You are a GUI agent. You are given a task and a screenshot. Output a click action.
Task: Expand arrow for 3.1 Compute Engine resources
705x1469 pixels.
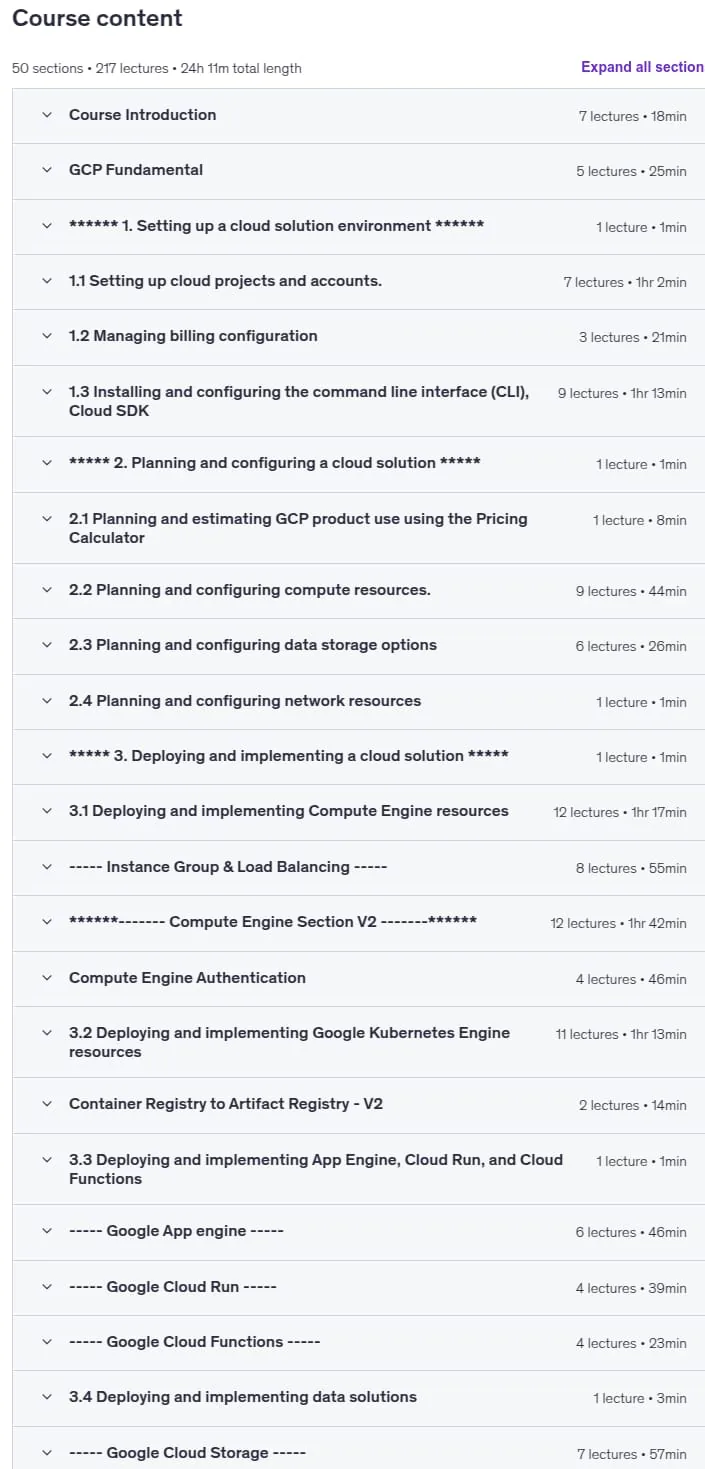pyautogui.click(x=46, y=811)
